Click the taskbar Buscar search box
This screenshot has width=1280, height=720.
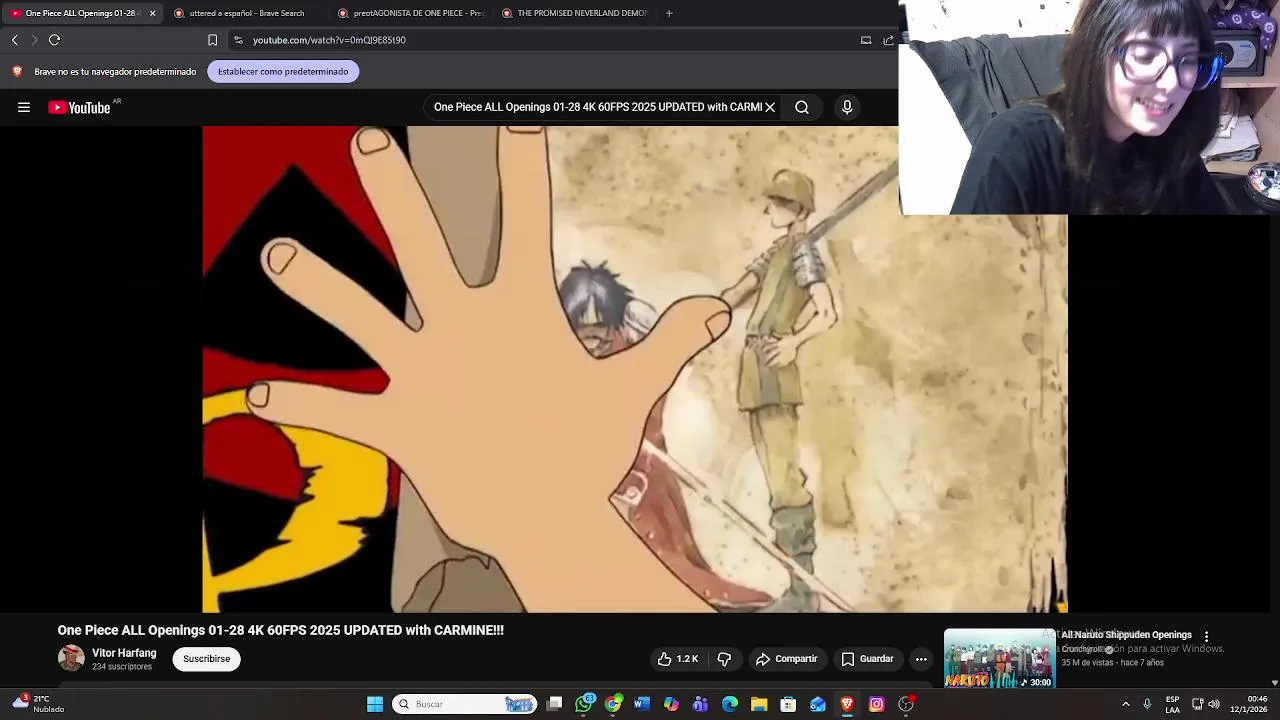pyautogui.click(x=464, y=704)
